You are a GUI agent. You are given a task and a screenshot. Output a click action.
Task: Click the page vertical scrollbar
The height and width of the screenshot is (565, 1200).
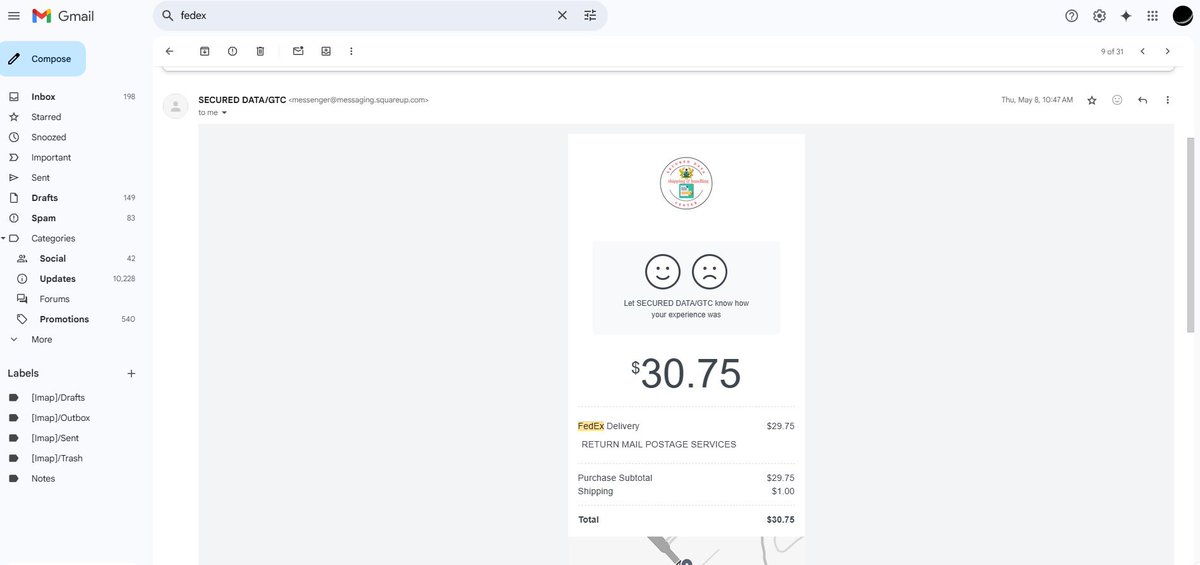1190,235
